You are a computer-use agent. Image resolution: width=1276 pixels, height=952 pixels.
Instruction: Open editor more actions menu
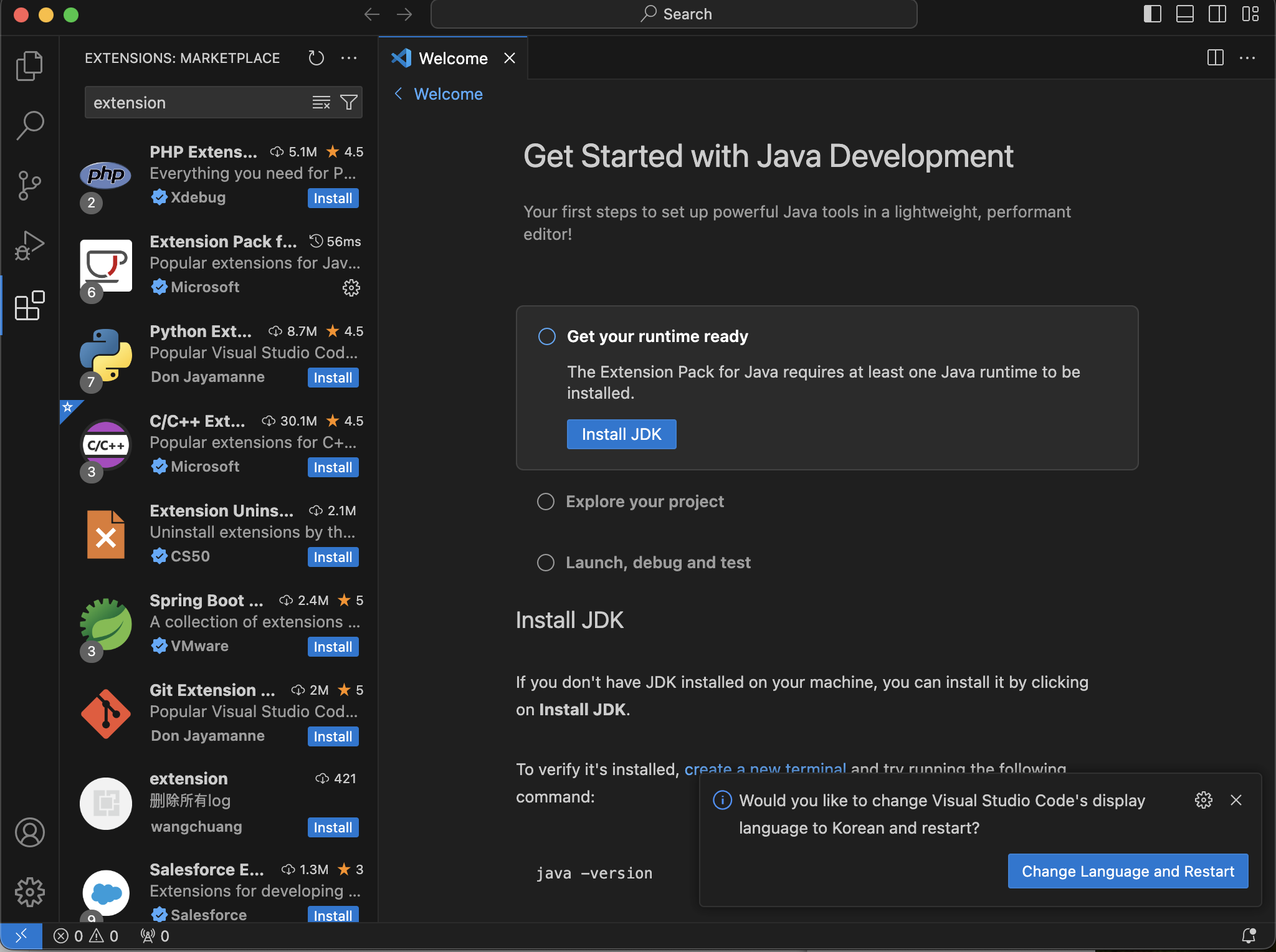[1247, 58]
